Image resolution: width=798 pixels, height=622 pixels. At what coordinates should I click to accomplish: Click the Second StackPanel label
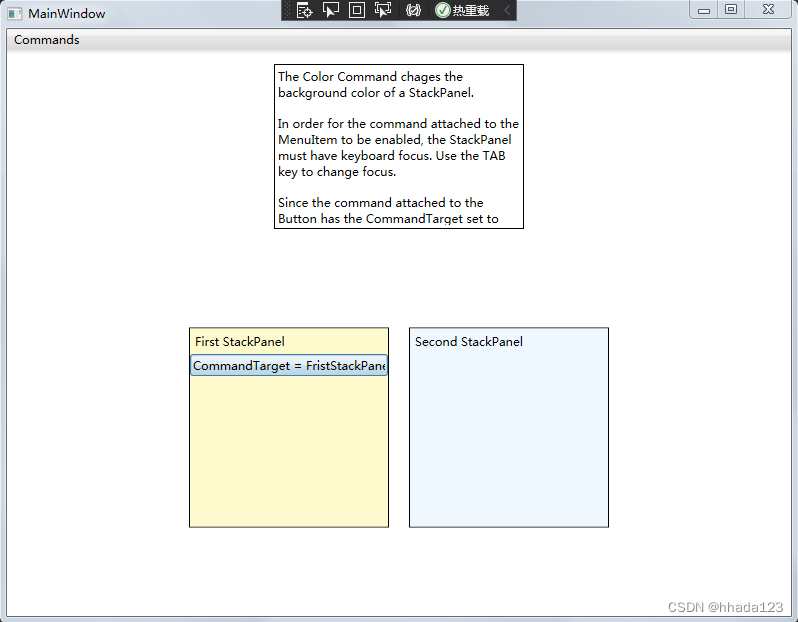tap(469, 342)
